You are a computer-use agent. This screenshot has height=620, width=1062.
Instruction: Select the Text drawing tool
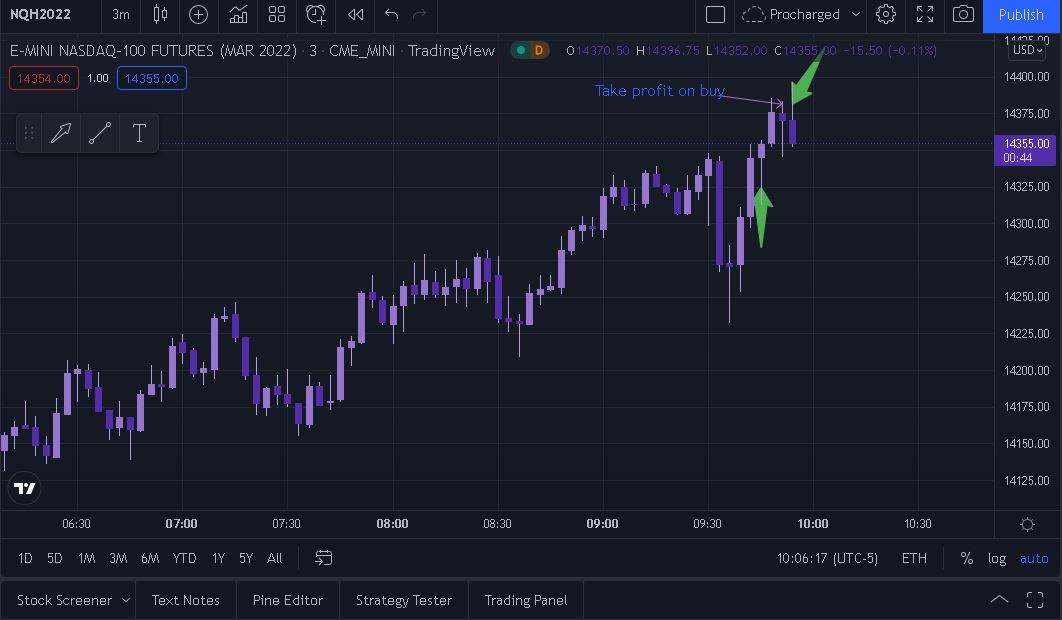139,133
